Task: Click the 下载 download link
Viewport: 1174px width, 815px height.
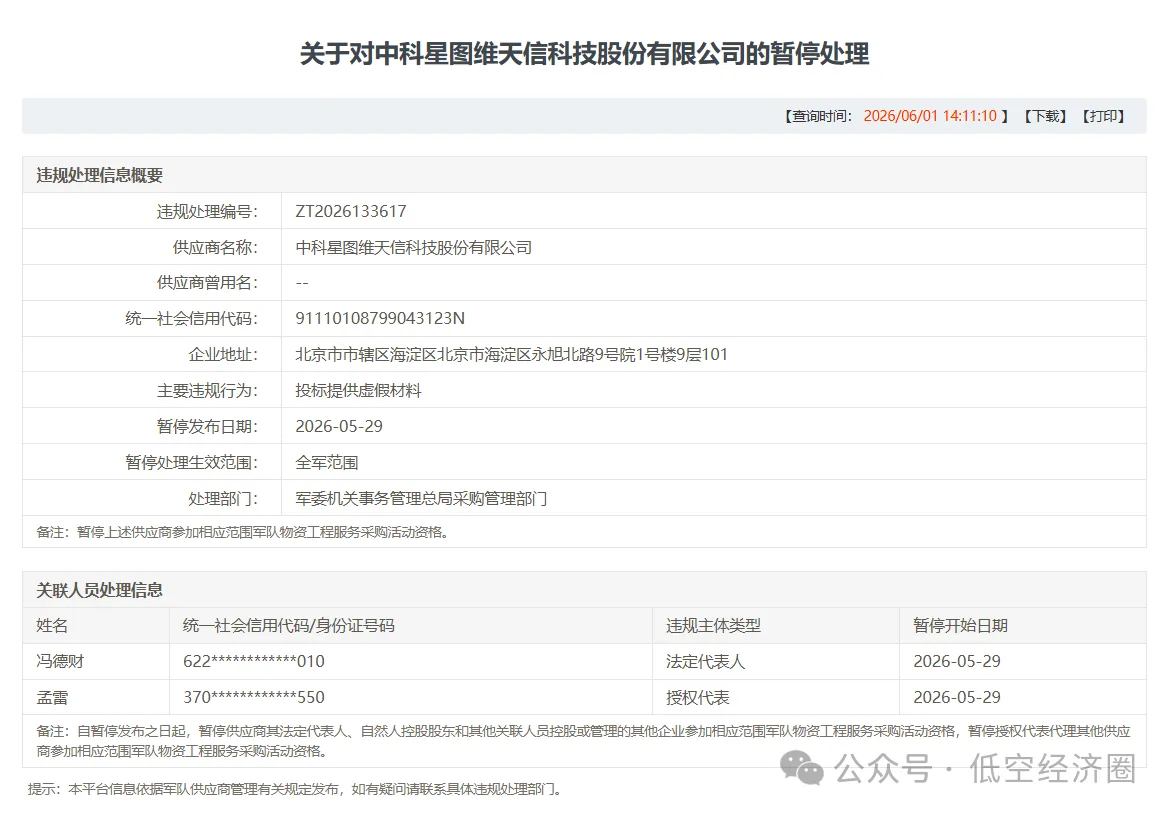Action: 1045,116
